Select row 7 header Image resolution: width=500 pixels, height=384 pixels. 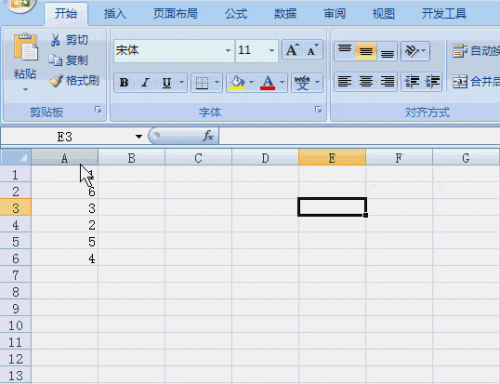click(x=16, y=275)
